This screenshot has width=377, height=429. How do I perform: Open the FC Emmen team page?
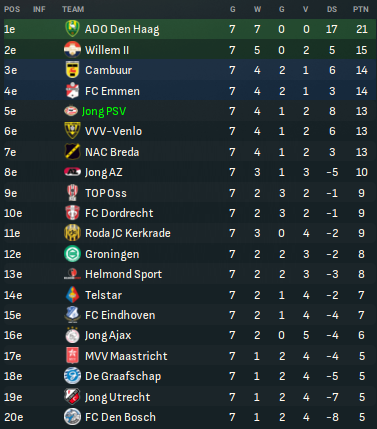pyautogui.click(x=112, y=91)
